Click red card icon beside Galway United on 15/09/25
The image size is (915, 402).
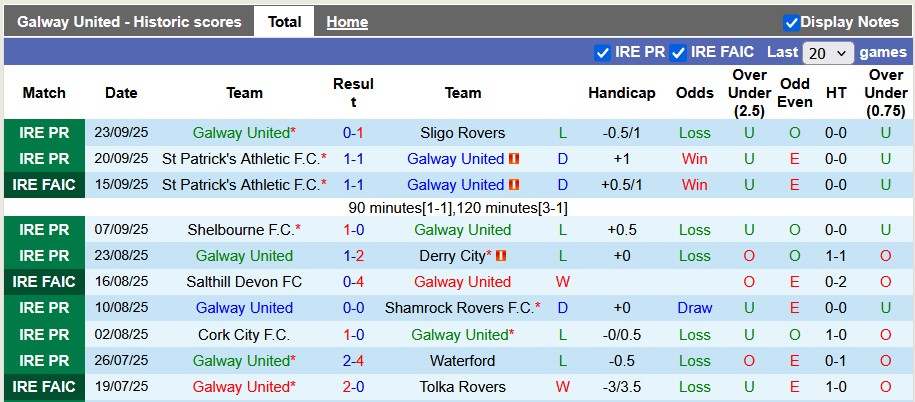(514, 185)
